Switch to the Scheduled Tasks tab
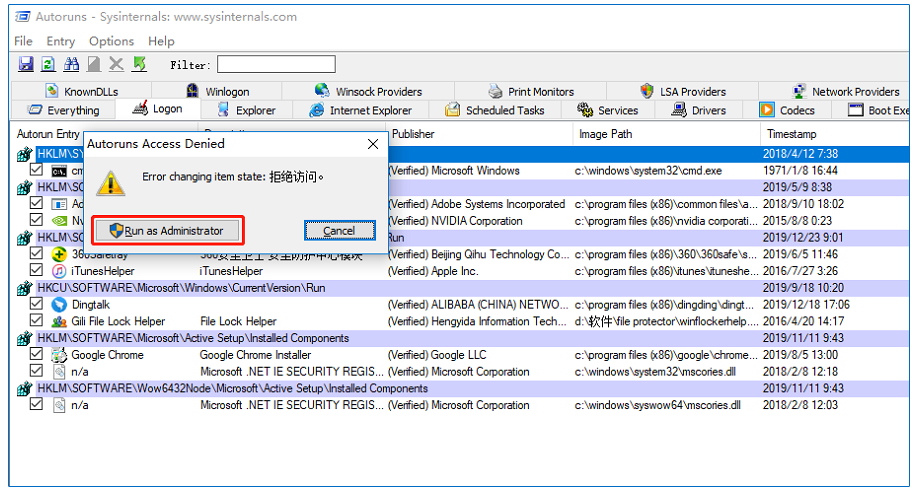 pyautogui.click(x=495, y=110)
